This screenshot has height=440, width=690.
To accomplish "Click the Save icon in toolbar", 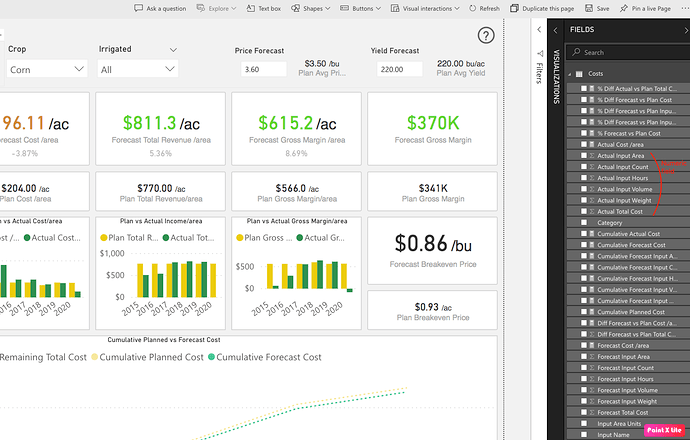I will (589, 8).
